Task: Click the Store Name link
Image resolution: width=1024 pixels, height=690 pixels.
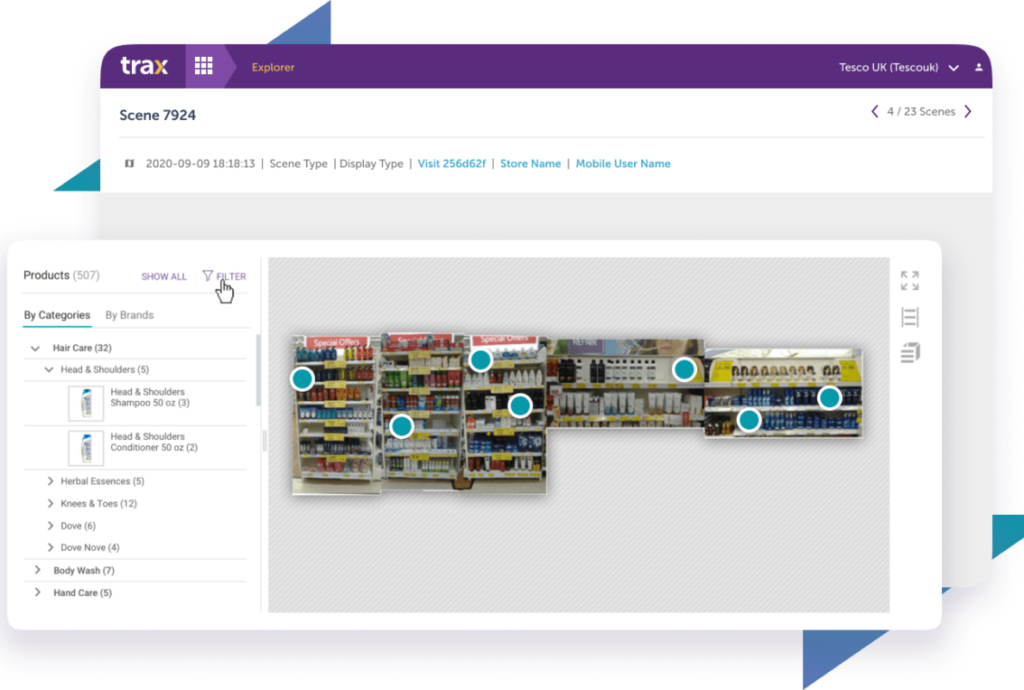Action: click(530, 163)
